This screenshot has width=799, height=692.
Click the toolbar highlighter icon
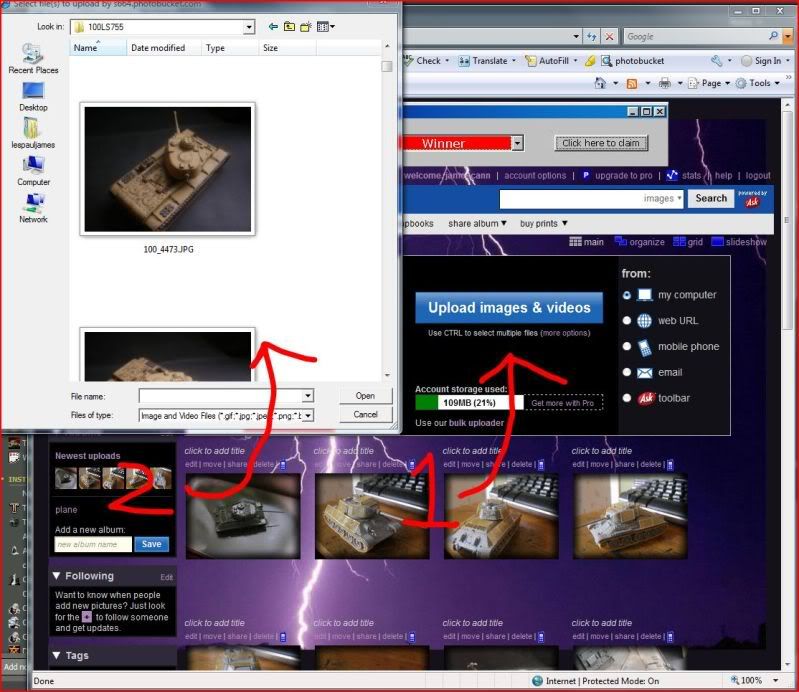590,61
